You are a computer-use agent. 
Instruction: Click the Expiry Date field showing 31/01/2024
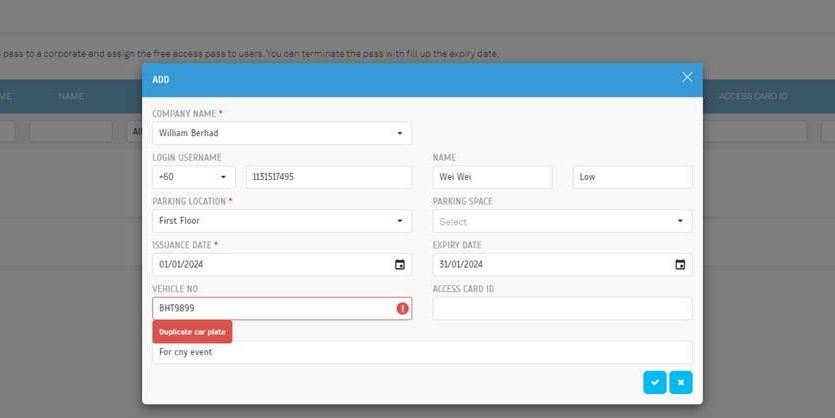[550, 265]
